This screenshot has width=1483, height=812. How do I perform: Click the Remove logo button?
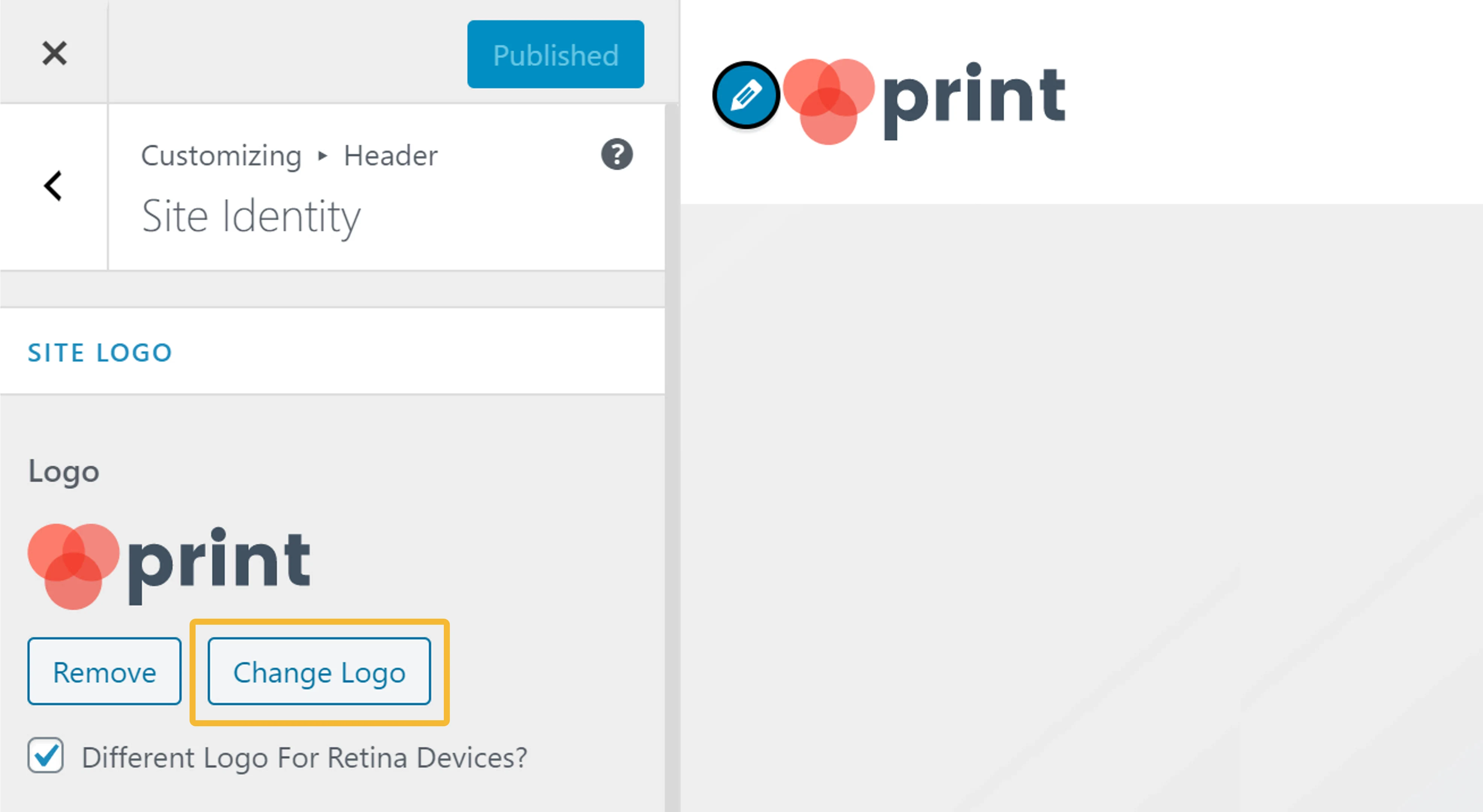[104, 671]
